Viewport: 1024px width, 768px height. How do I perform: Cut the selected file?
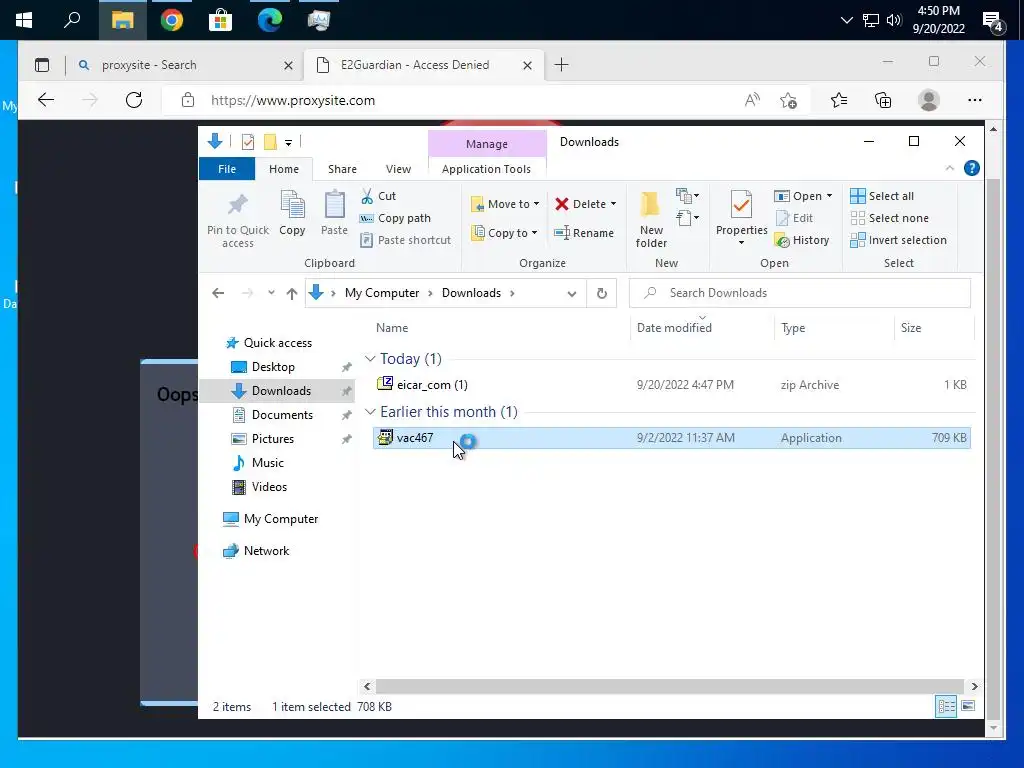(x=379, y=196)
